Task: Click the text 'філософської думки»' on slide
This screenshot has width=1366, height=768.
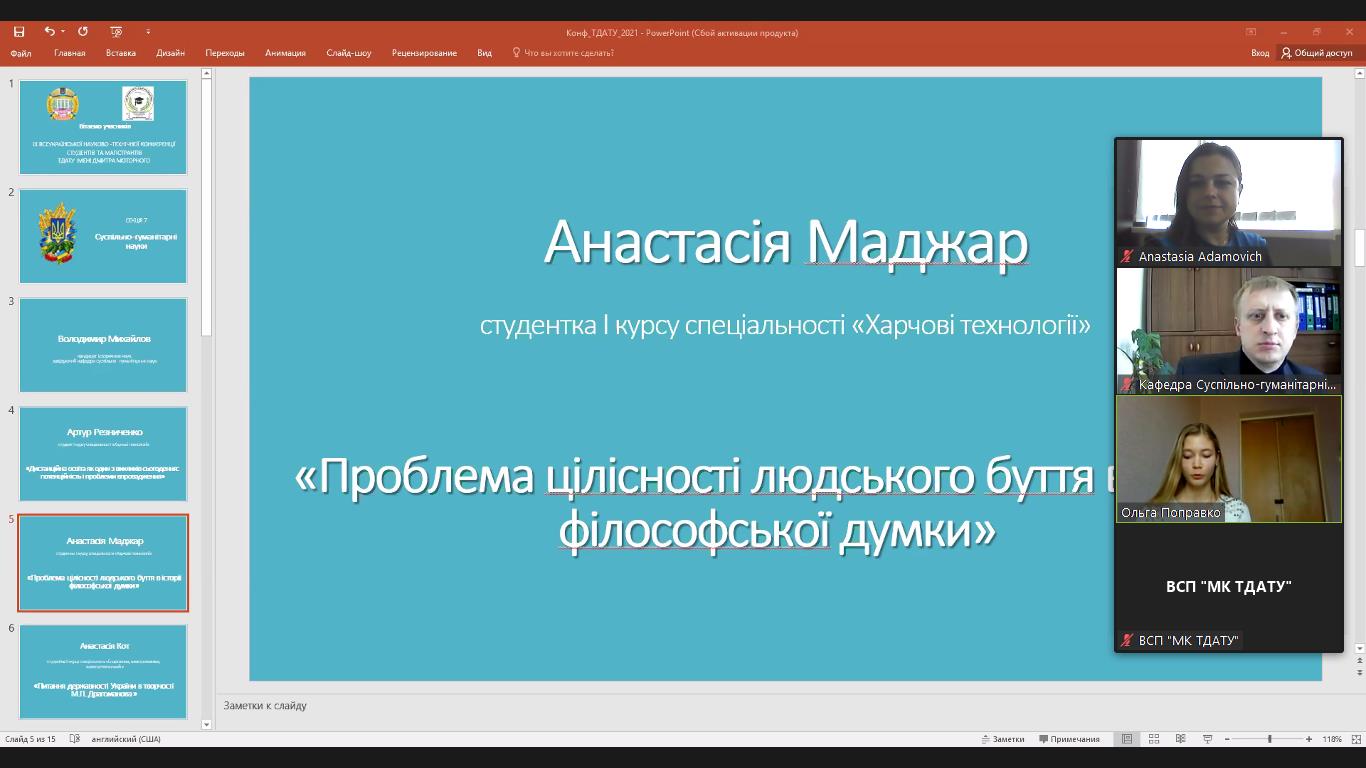Action: pyautogui.click(x=777, y=530)
